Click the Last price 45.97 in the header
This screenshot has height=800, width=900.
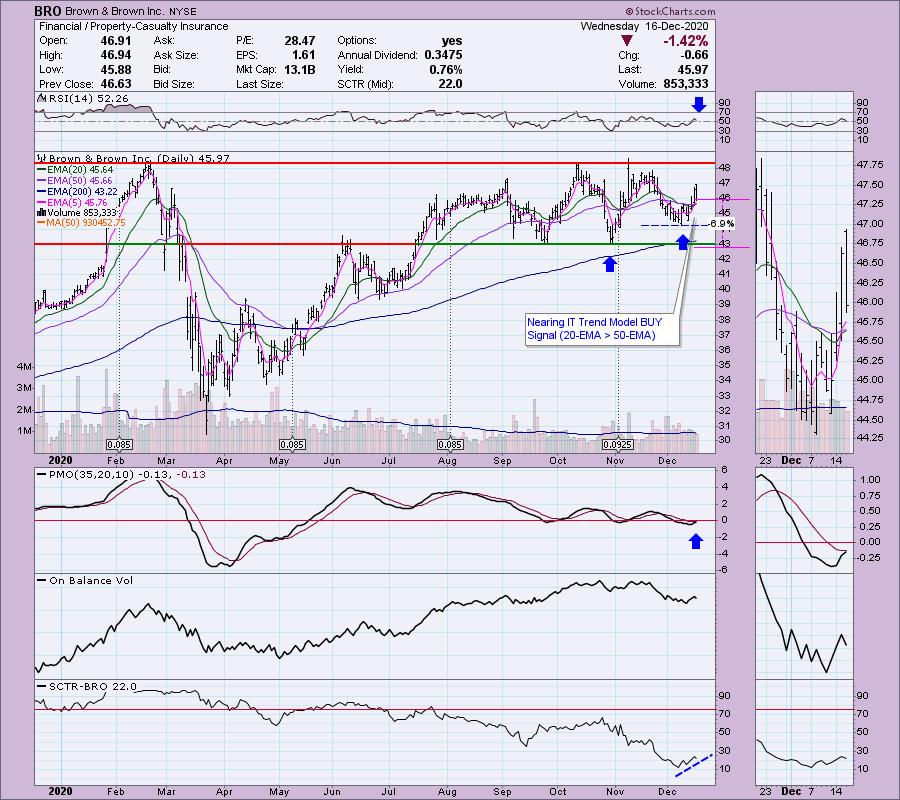pyautogui.click(x=695, y=69)
